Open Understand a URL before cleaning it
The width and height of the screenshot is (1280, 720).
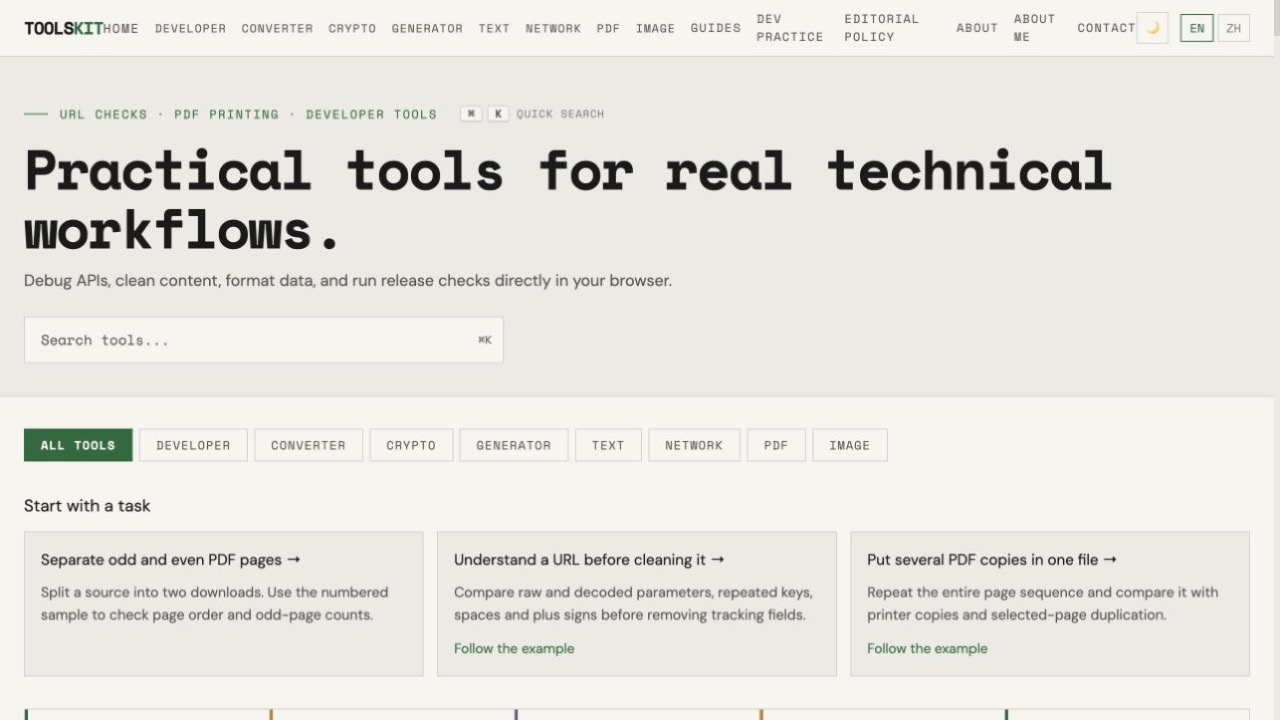[x=589, y=560]
